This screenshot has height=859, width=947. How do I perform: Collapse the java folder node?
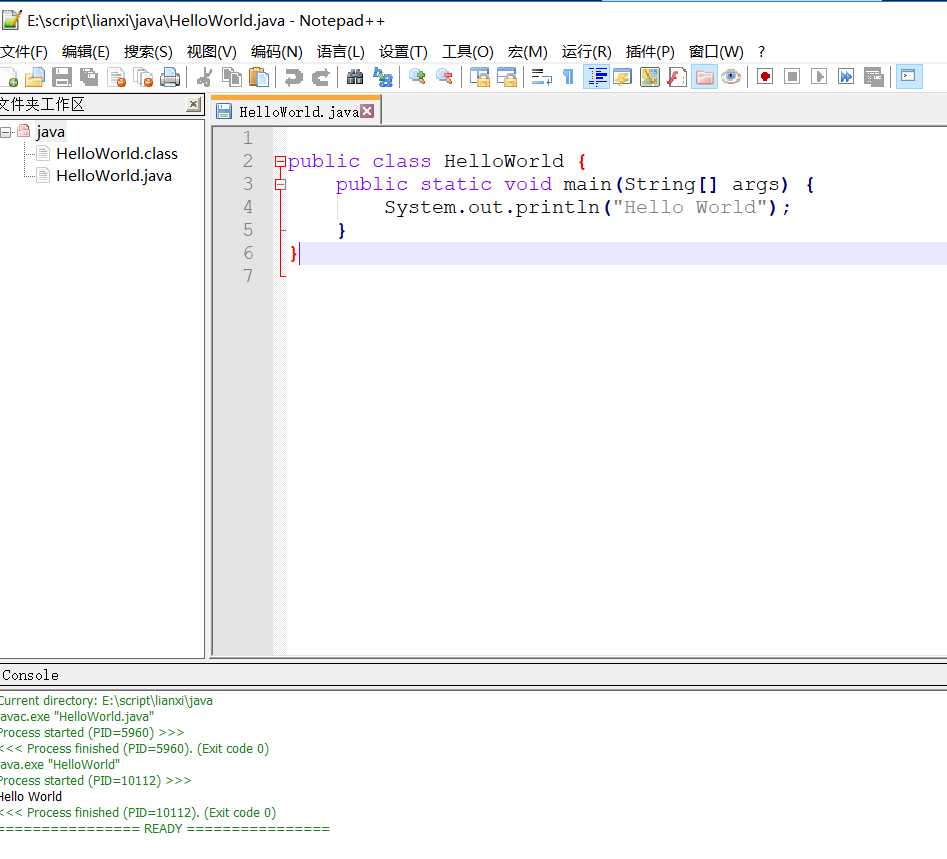click(6, 132)
